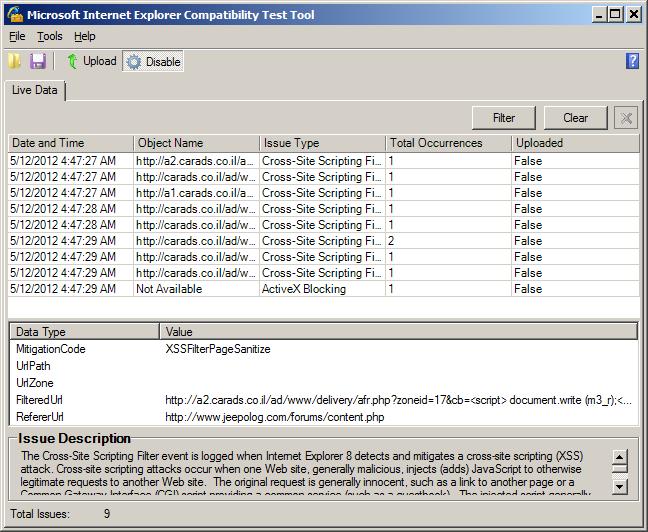This screenshot has width=648, height=532.
Task: Sort by Date and Time column header
Action: pos(69,143)
